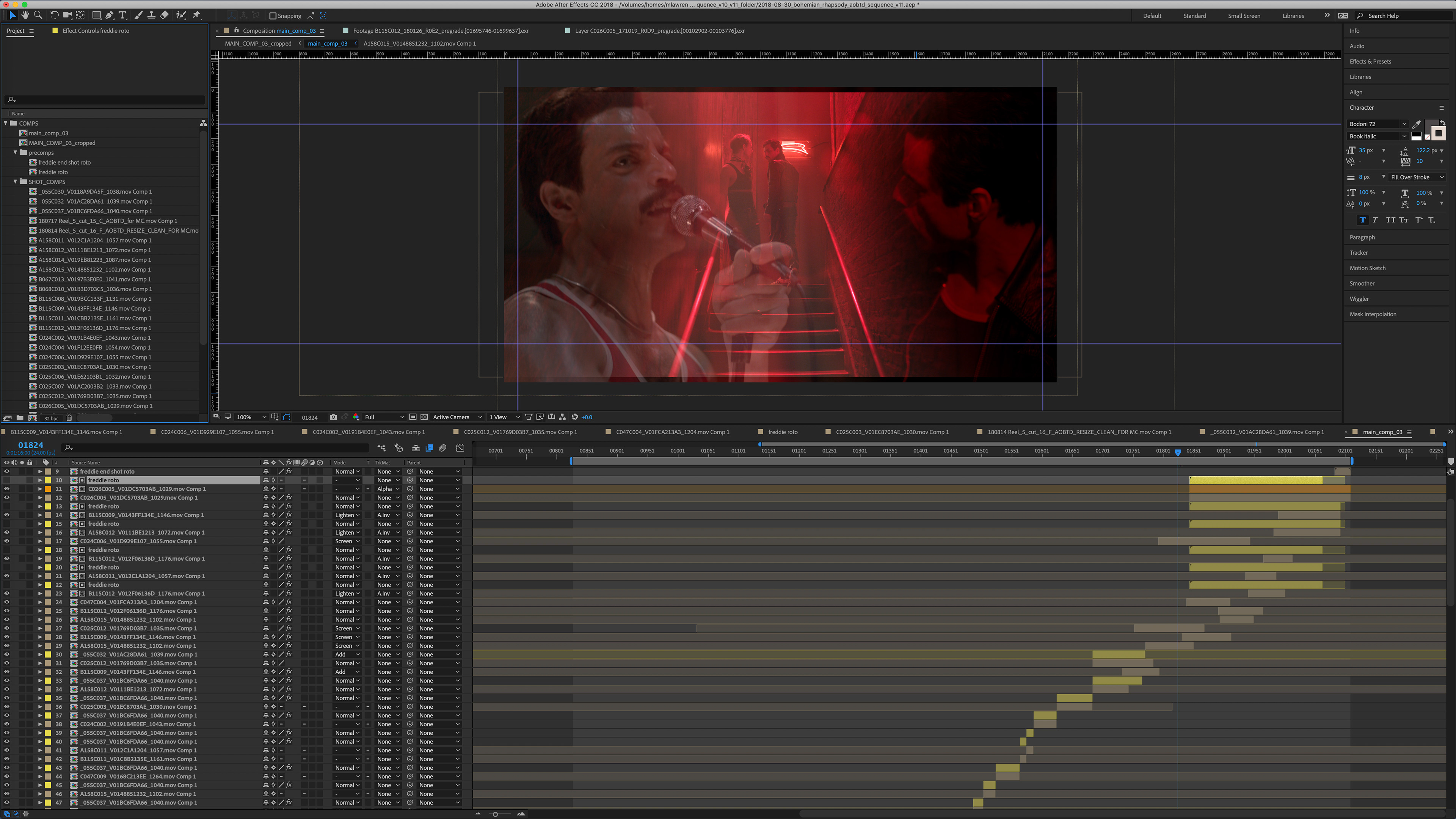Select the Hand tool
1456x819 pixels.
pyautogui.click(x=25, y=15)
